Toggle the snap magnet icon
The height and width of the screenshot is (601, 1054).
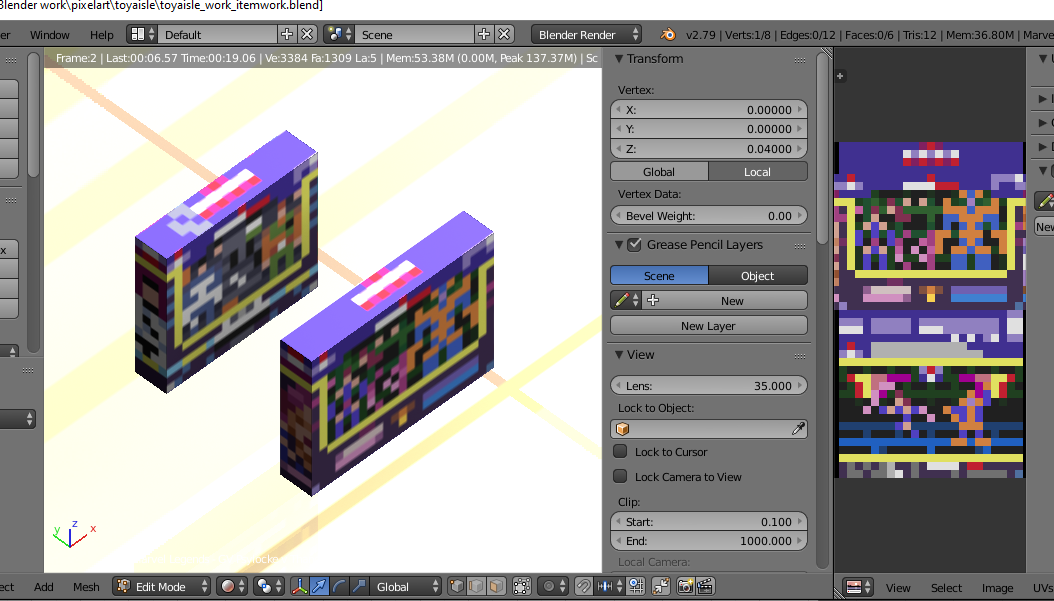583,587
